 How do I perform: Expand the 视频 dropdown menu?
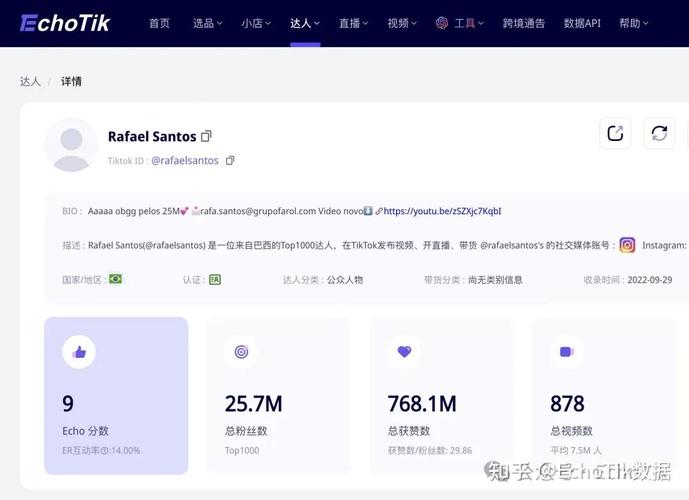402,23
